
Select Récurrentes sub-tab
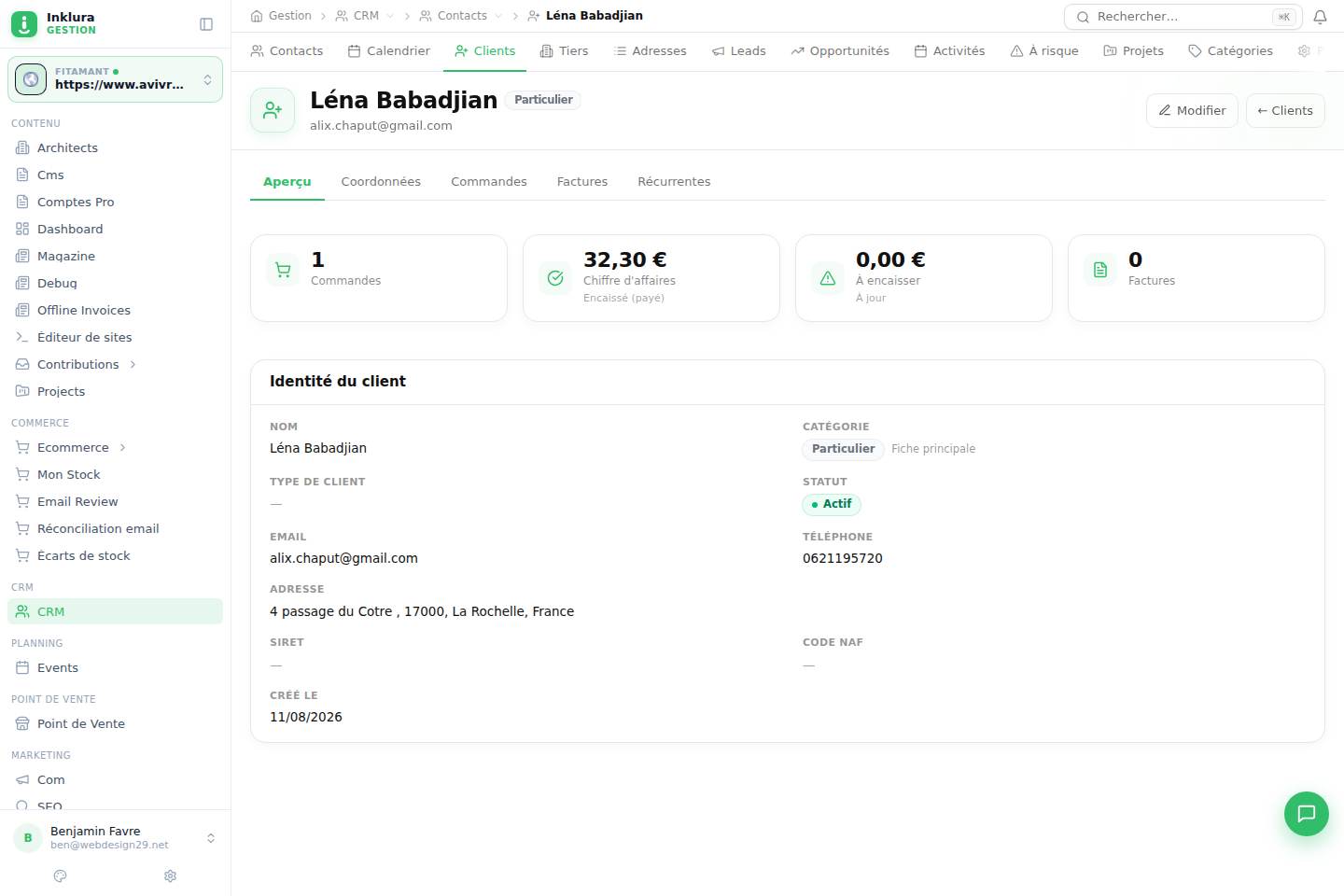674,182
